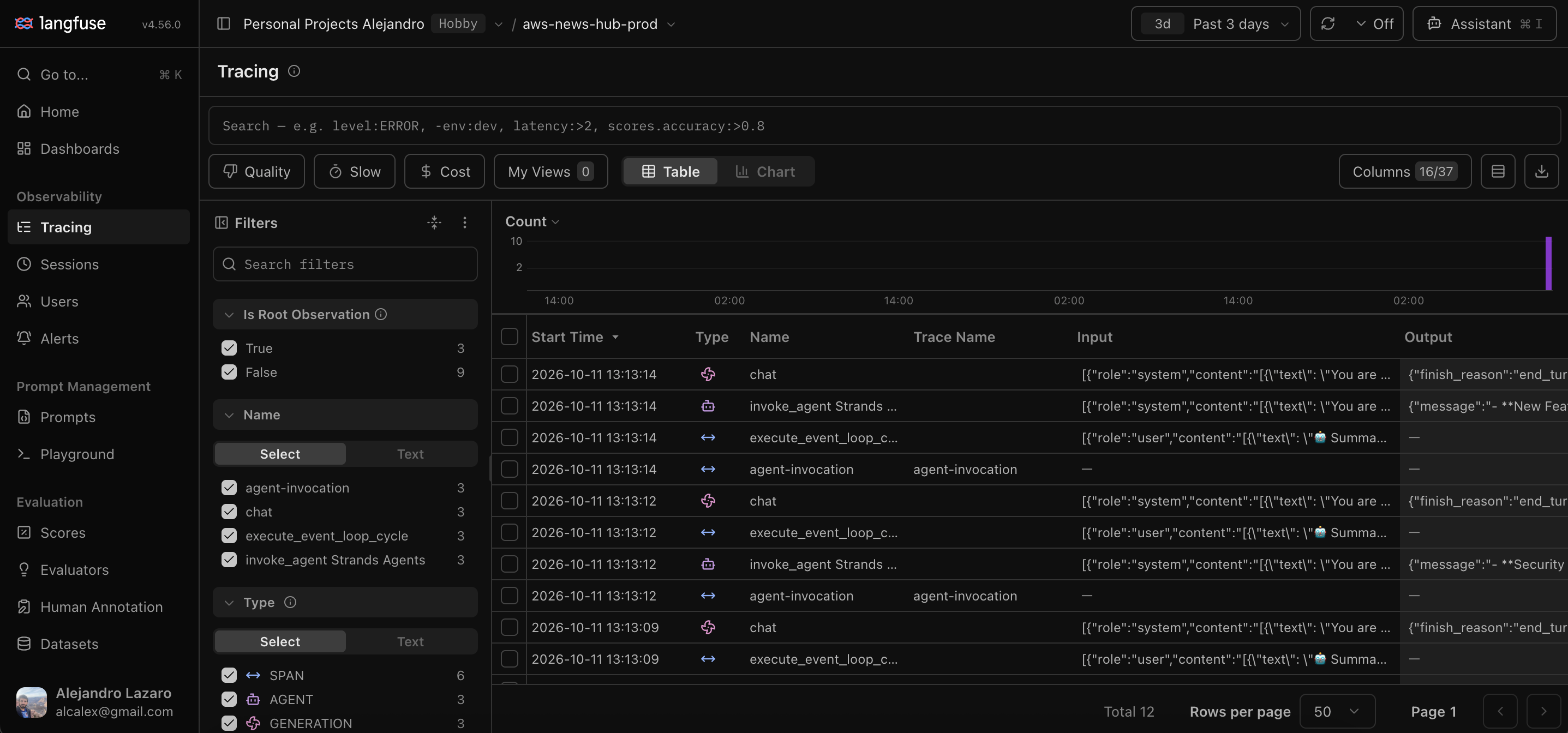Uncheck the AGENT type filter

pos(229,699)
